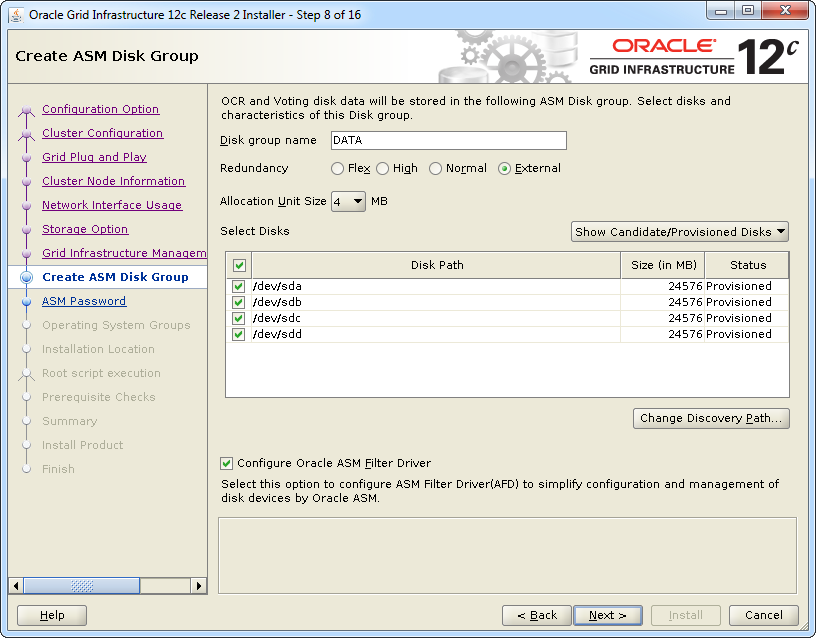Go back with the Back button
The image size is (816, 638).
536,615
